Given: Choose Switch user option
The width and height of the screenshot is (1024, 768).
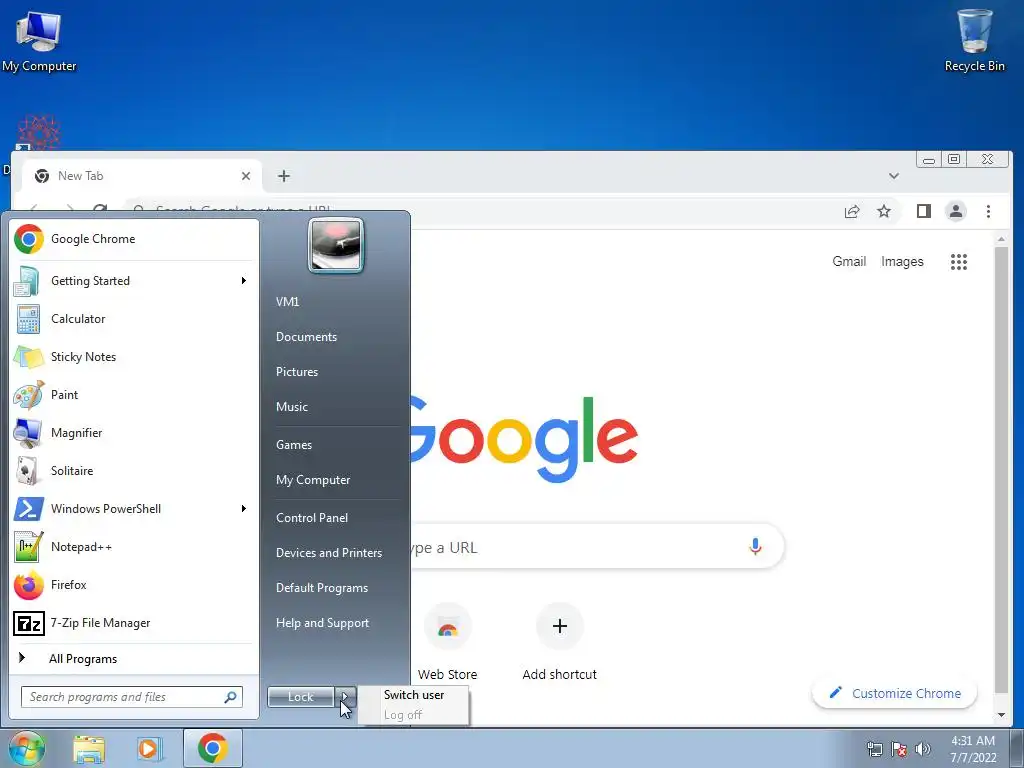Looking at the screenshot, I should click(x=414, y=695).
